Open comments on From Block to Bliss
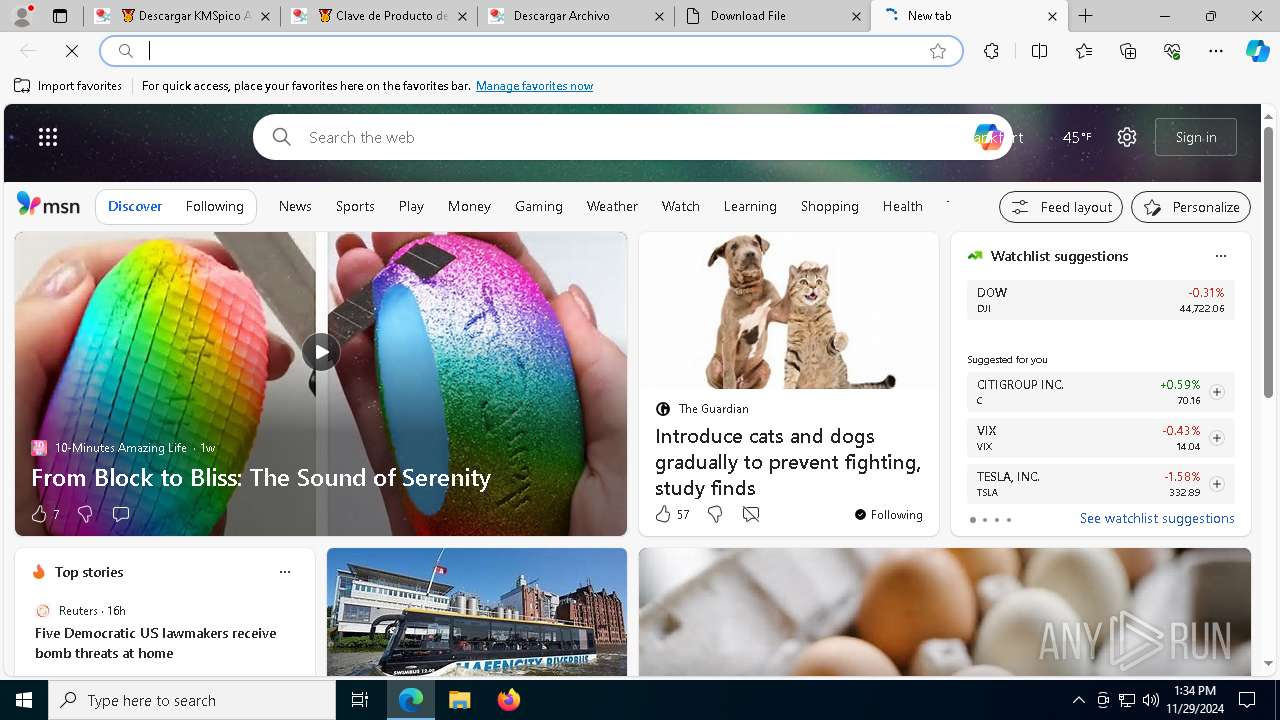 pos(121,514)
